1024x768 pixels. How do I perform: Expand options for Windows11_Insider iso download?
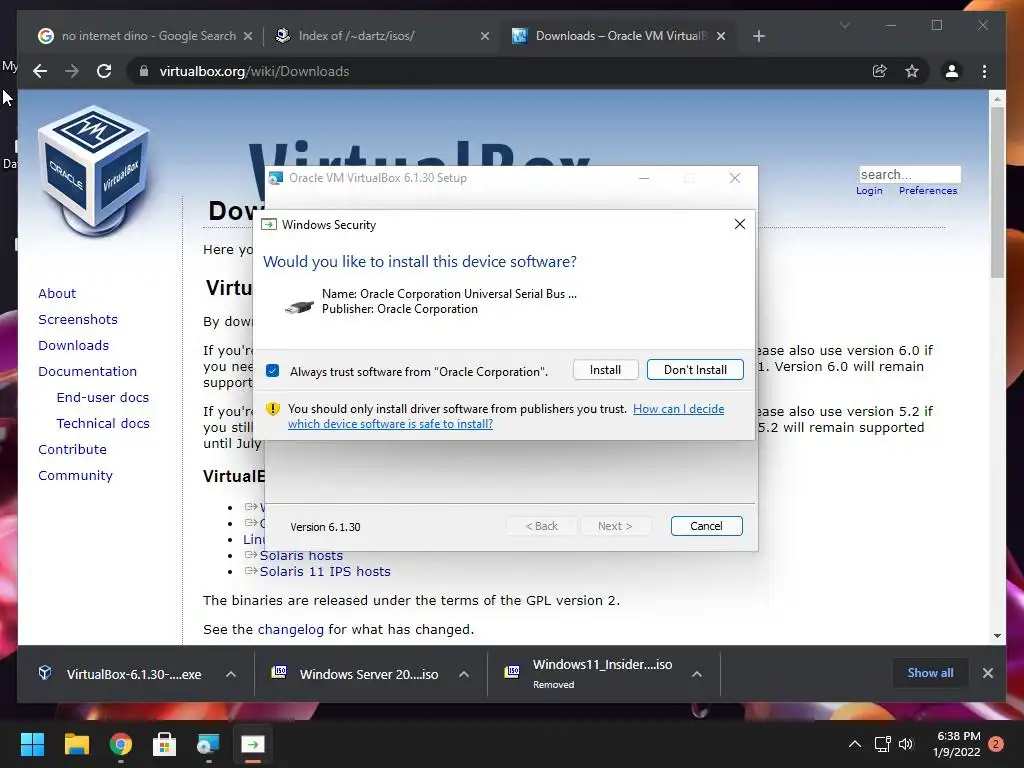pos(697,674)
